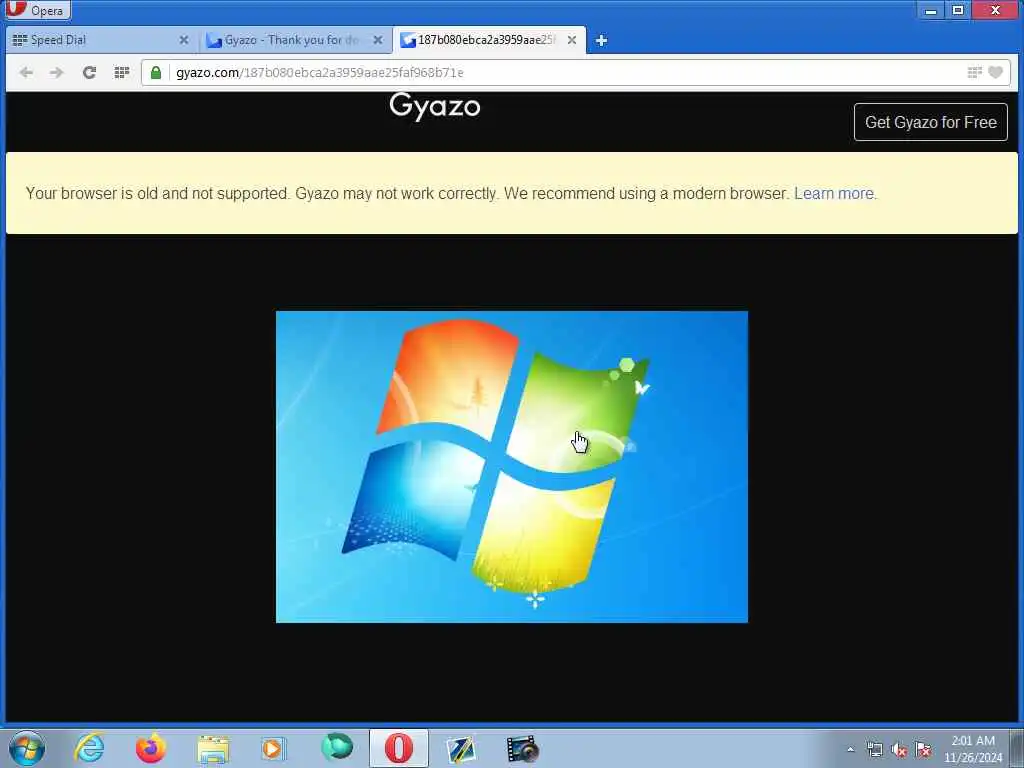This screenshot has height=768, width=1024.
Task: Add page to Speed Dial icon in address bar
Action: coord(974,72)
